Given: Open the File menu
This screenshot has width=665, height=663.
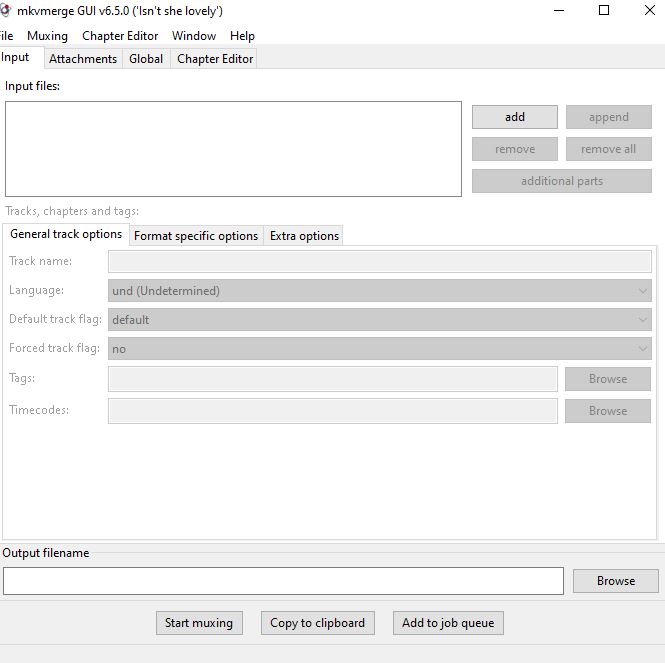Looking at the screenshot, I should 7,36.
